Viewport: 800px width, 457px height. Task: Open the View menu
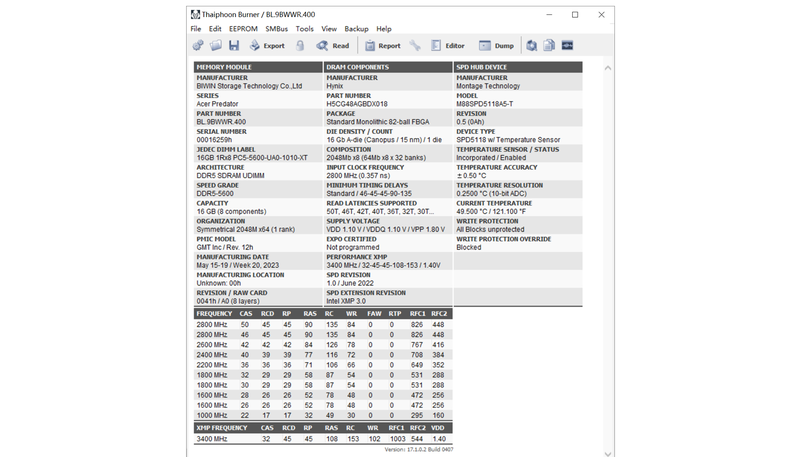[329, 29]
